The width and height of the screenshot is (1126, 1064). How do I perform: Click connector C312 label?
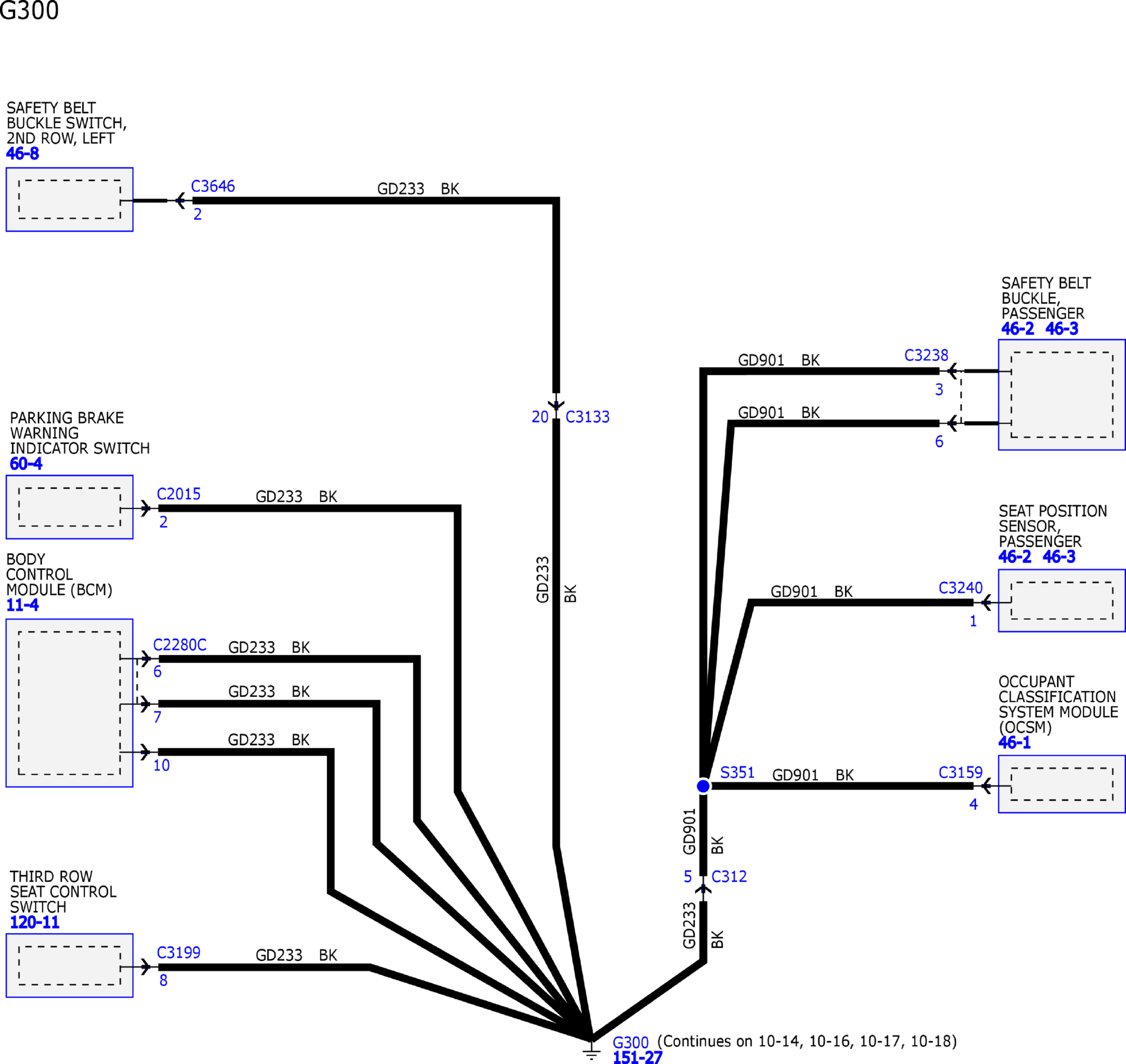(729, 877)
